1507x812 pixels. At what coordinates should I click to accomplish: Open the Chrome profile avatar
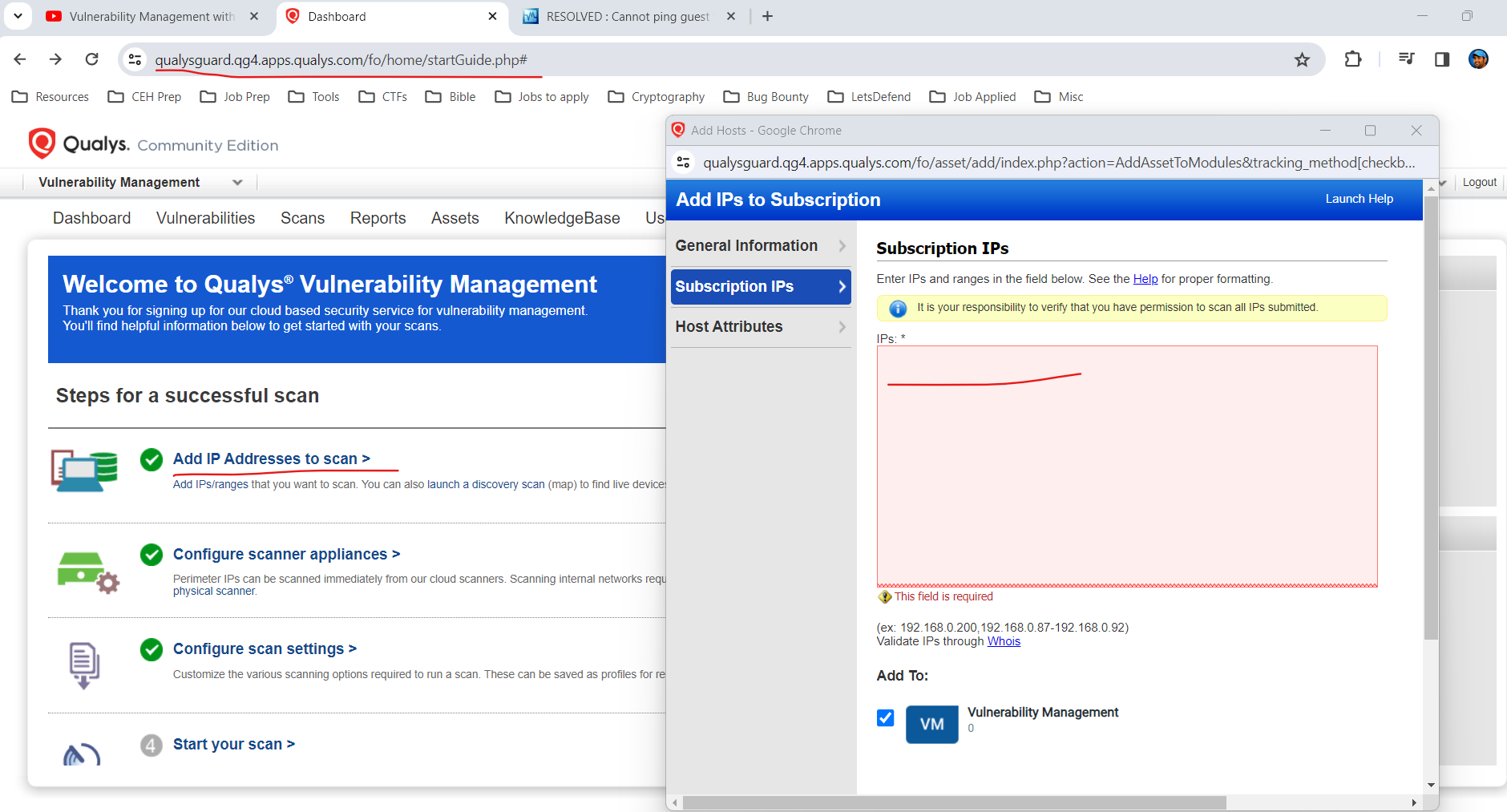click(1478, 59)
